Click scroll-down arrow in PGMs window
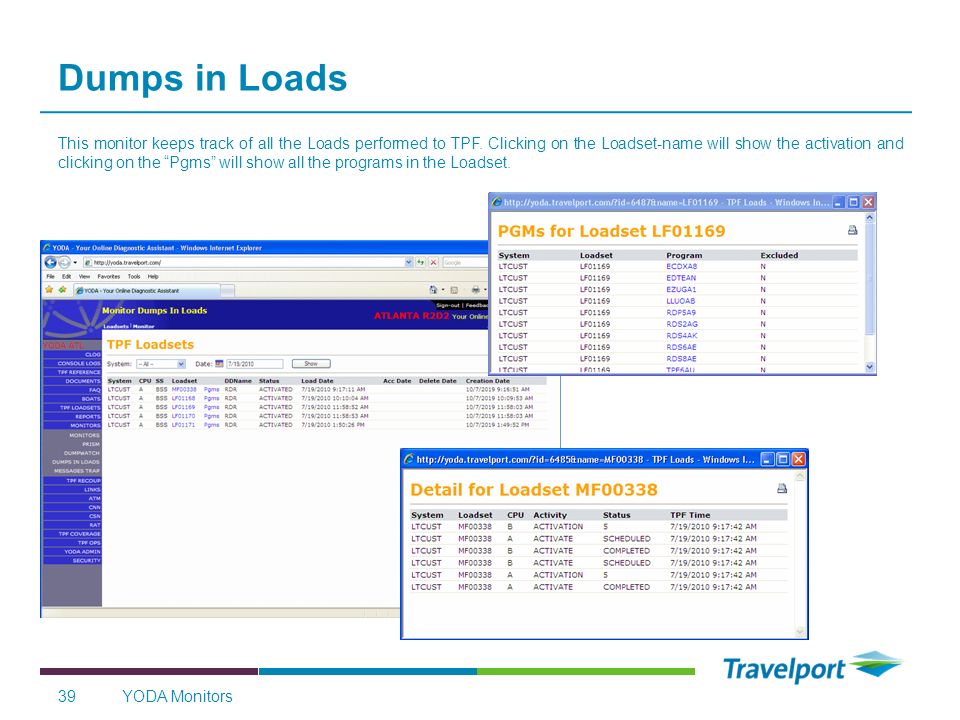 tap(869, 367)
